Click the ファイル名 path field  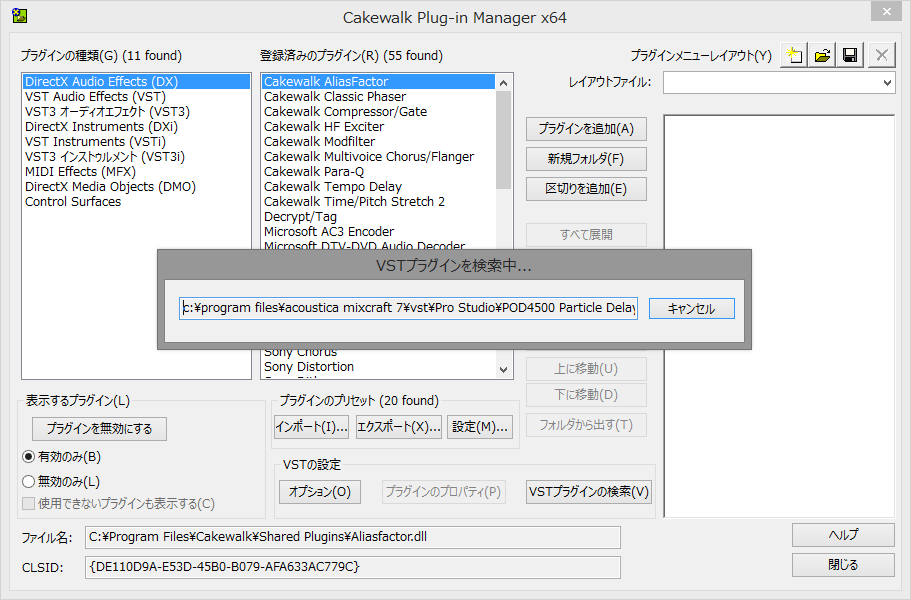click(x=353, y=537)
